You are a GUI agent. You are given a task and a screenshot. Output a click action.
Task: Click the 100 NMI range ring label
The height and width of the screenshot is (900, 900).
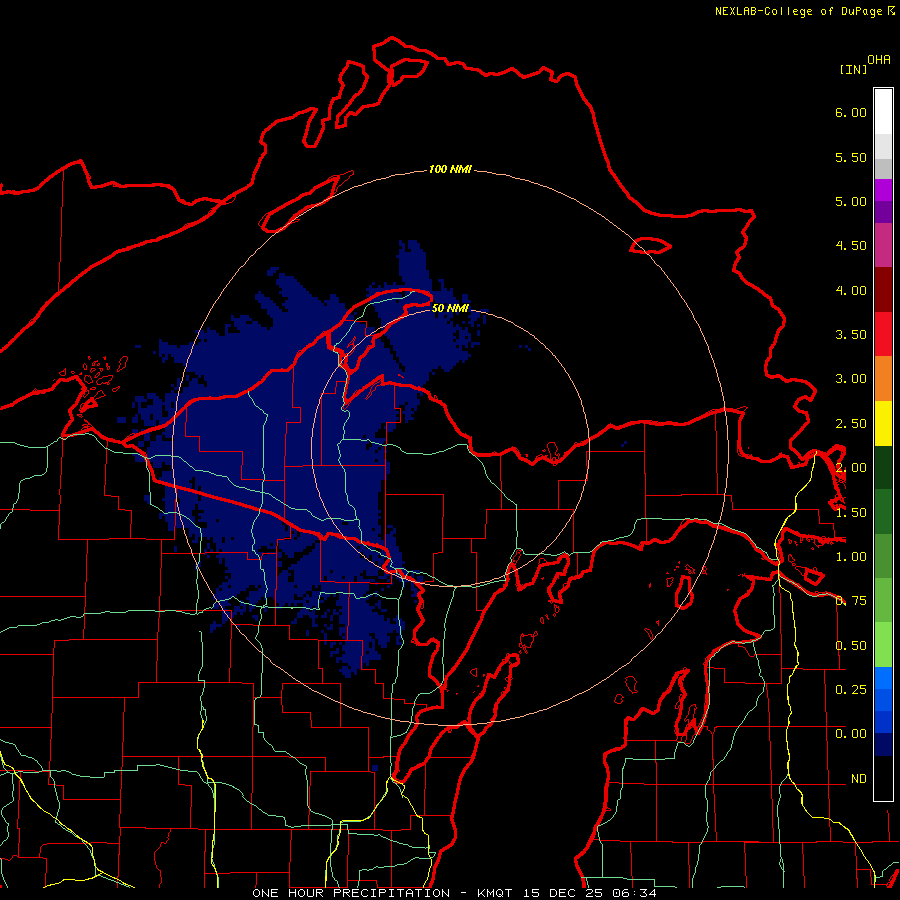[x=450, y=169]
